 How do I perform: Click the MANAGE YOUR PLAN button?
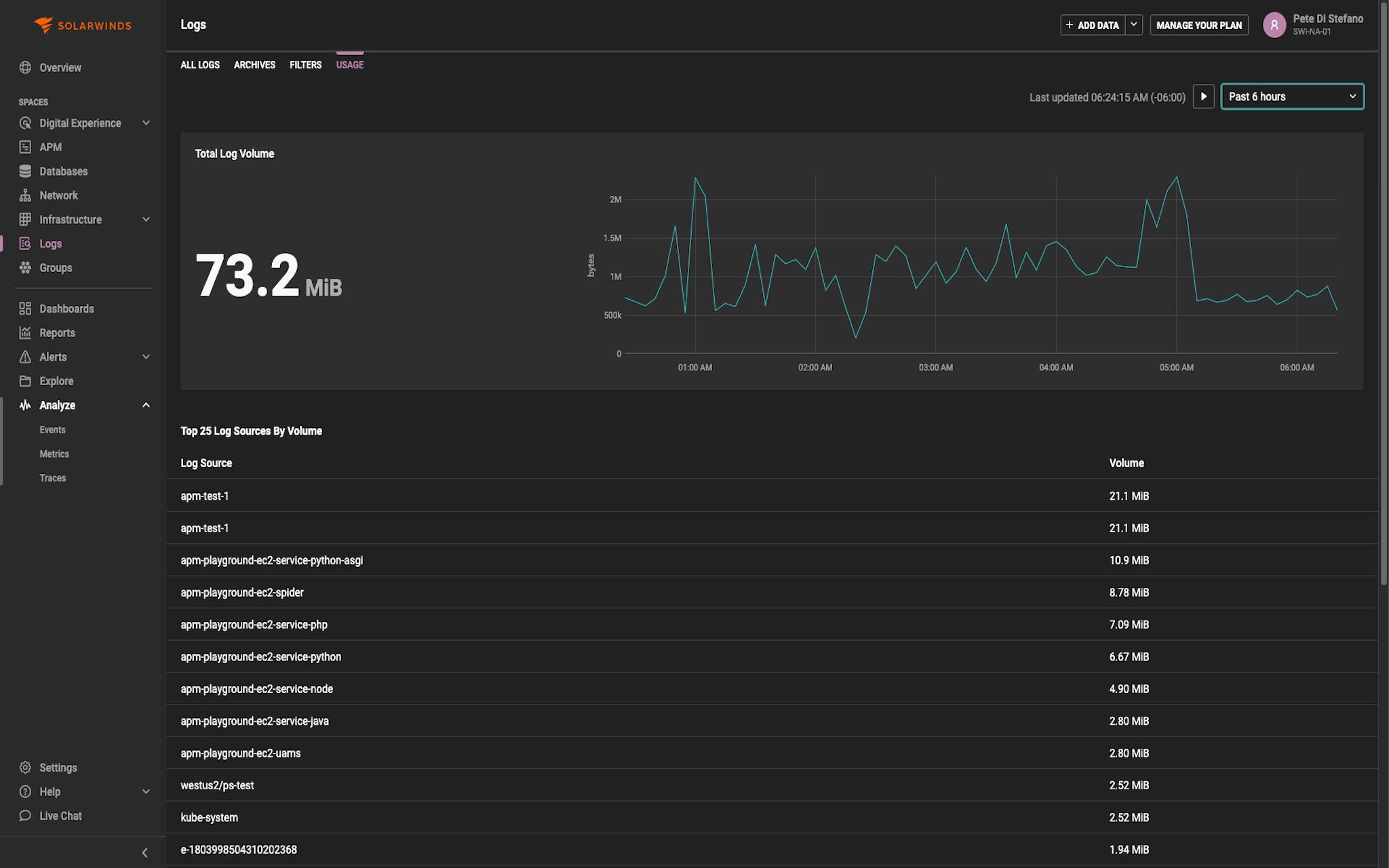click(x=1199, y=24)
